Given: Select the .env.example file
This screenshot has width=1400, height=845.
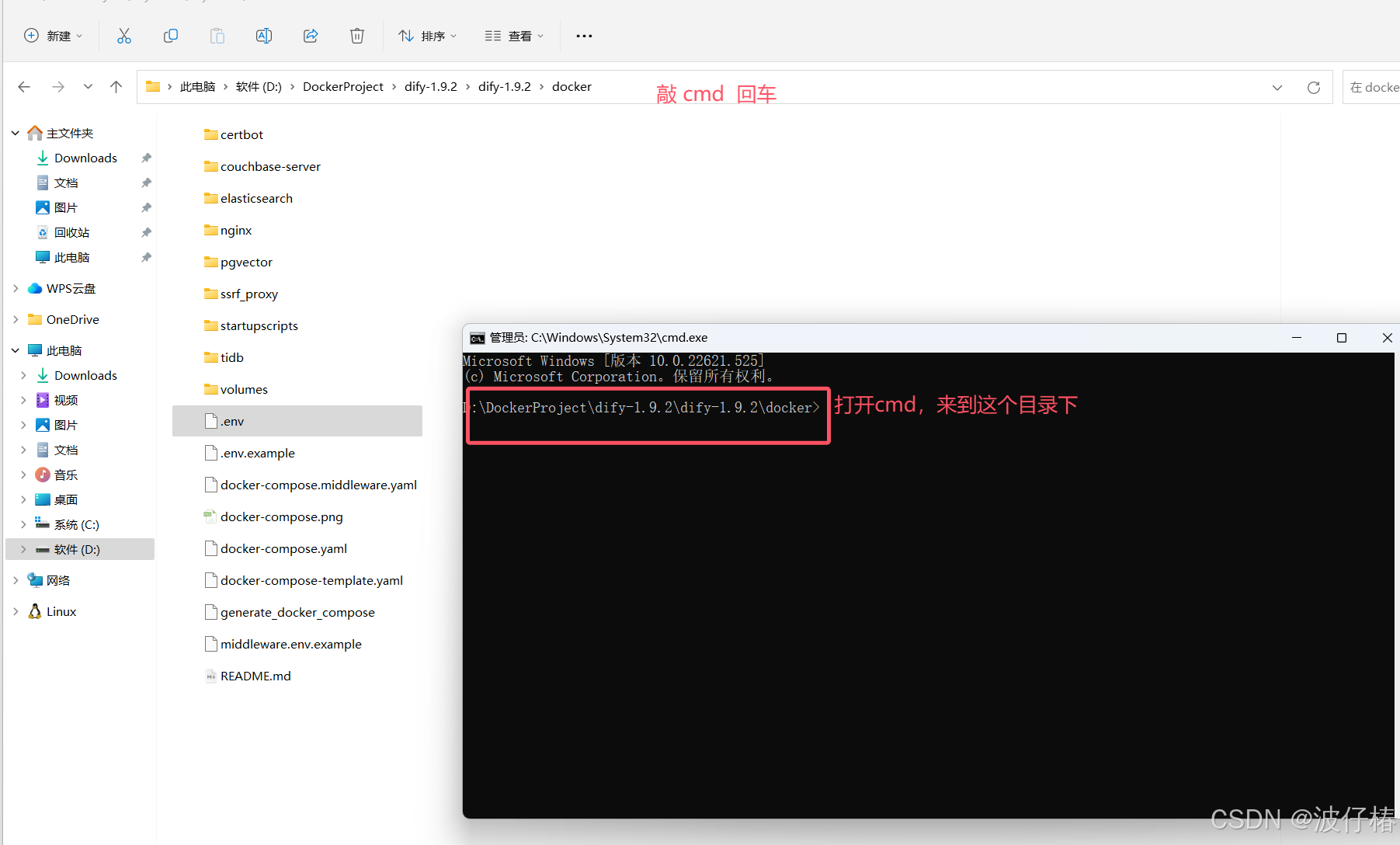Looking at the screenshot, I should click(x=249, y=453).
